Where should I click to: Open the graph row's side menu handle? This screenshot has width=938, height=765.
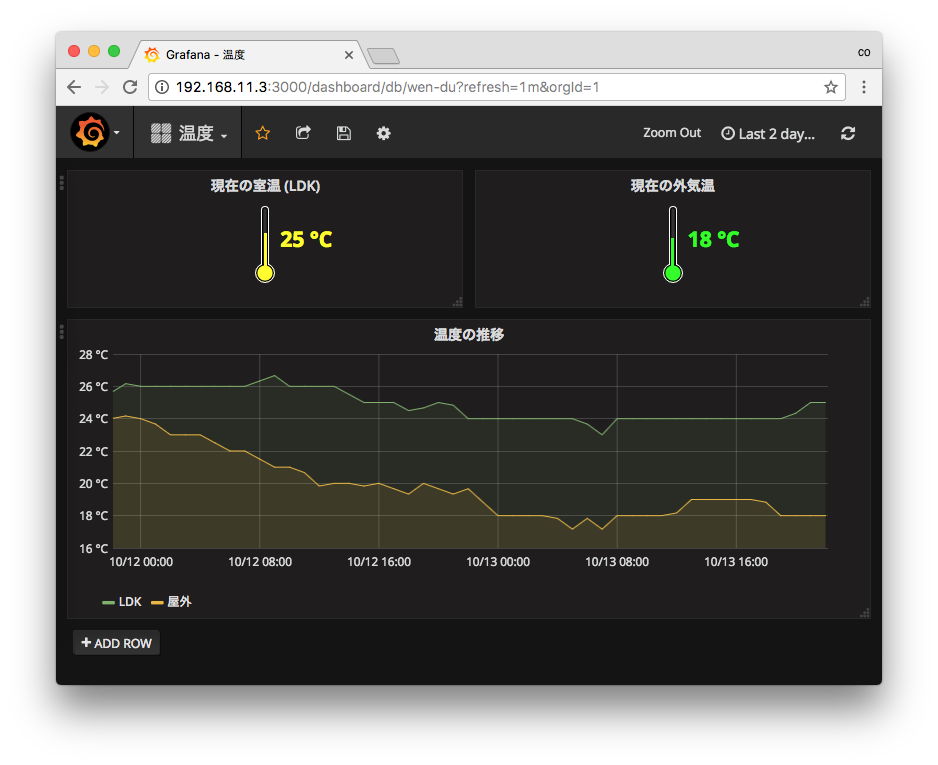coord(62,332)
